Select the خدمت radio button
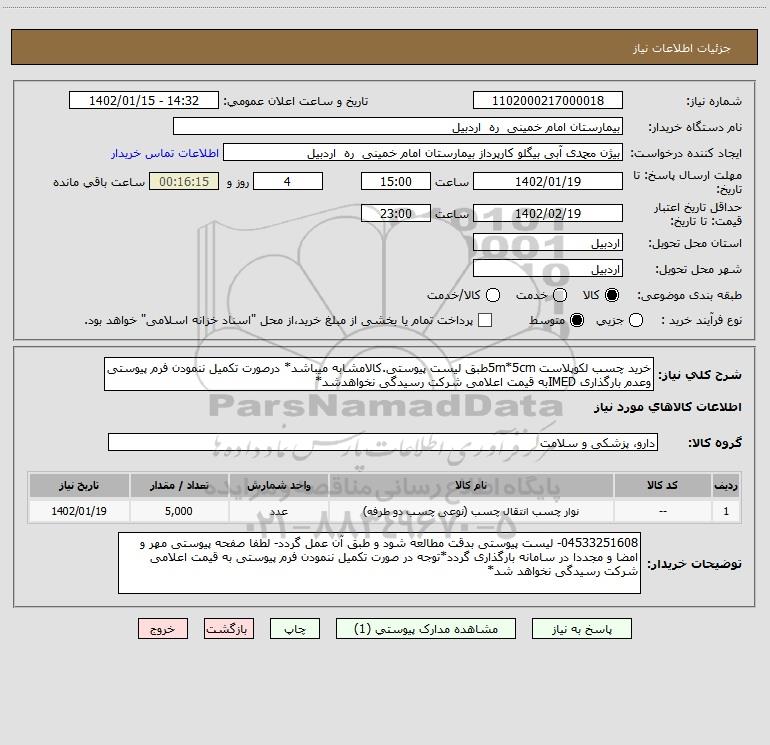Viewport: 770px width, 745px height. click(560, 295)
